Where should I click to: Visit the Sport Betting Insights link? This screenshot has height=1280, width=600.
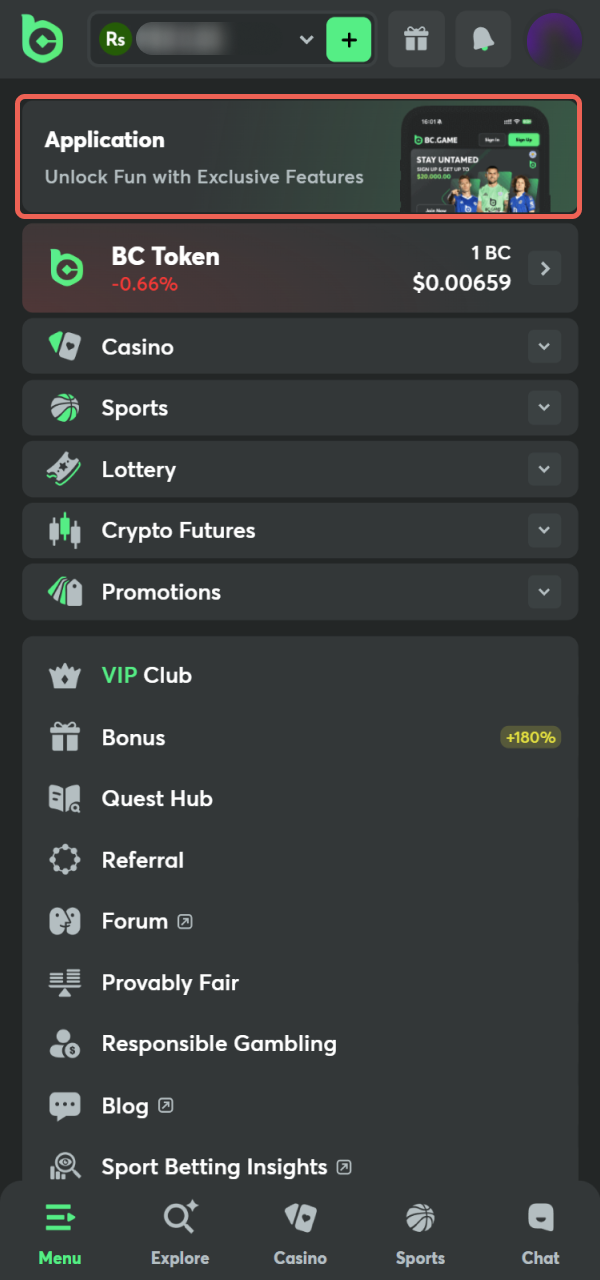click(213, 1166)
